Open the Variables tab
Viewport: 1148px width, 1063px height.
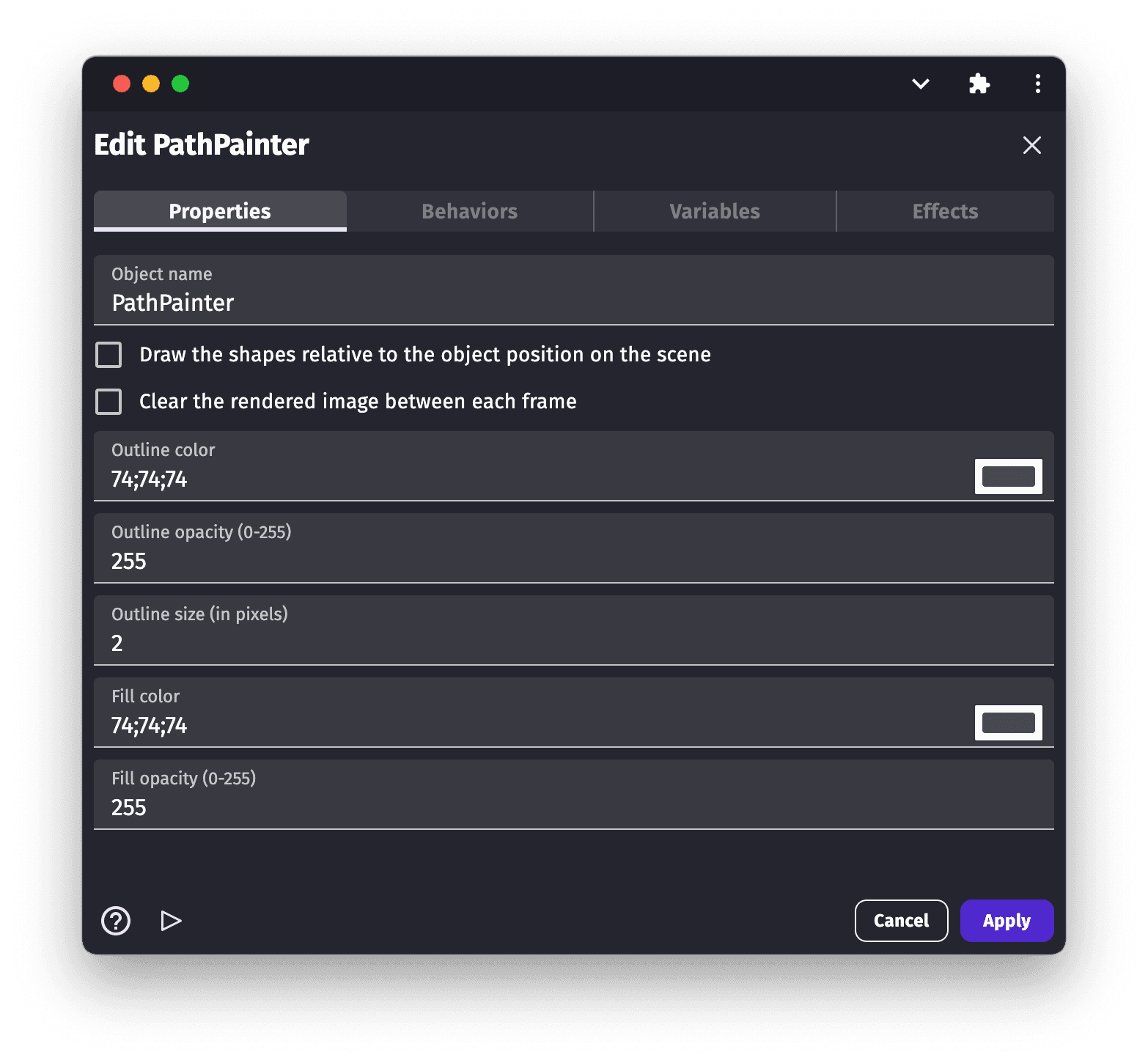[714, 211]
